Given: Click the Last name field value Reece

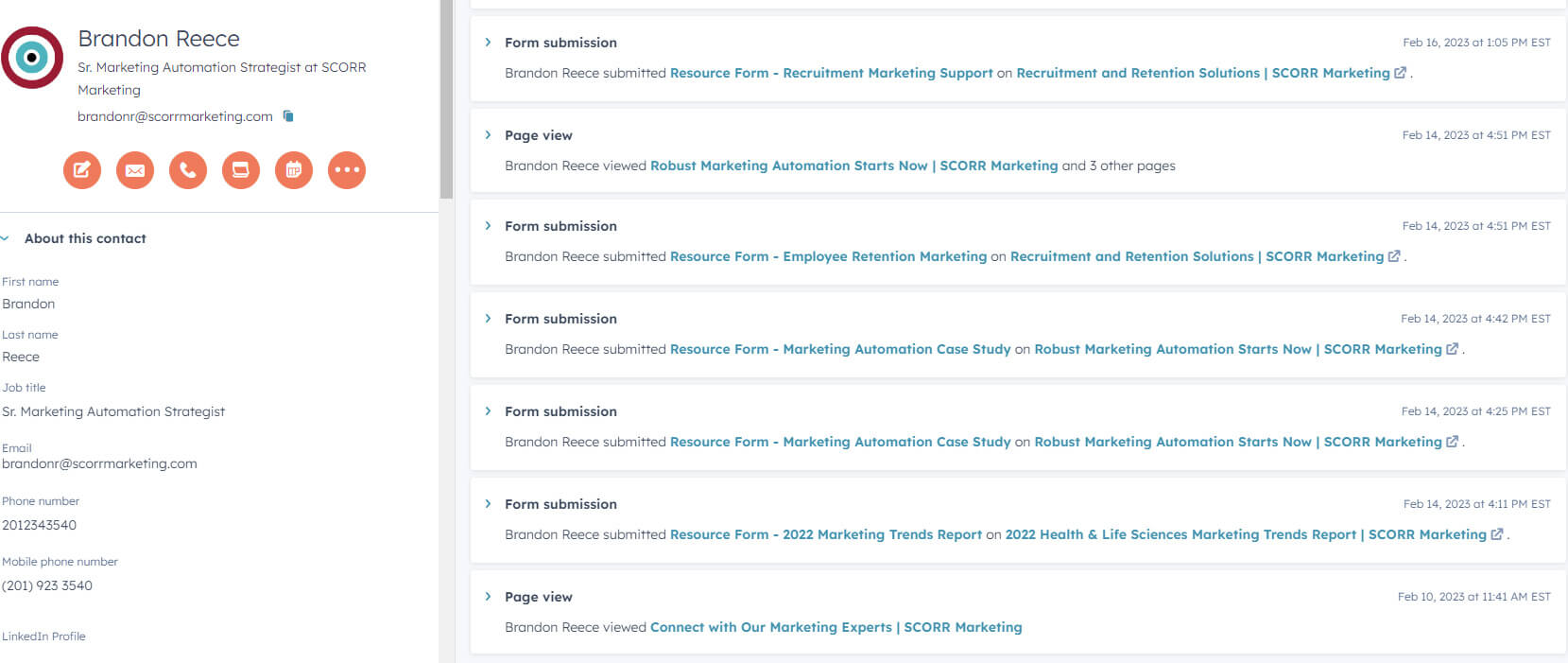Looking at the screenshot, I should pos(21,357).
